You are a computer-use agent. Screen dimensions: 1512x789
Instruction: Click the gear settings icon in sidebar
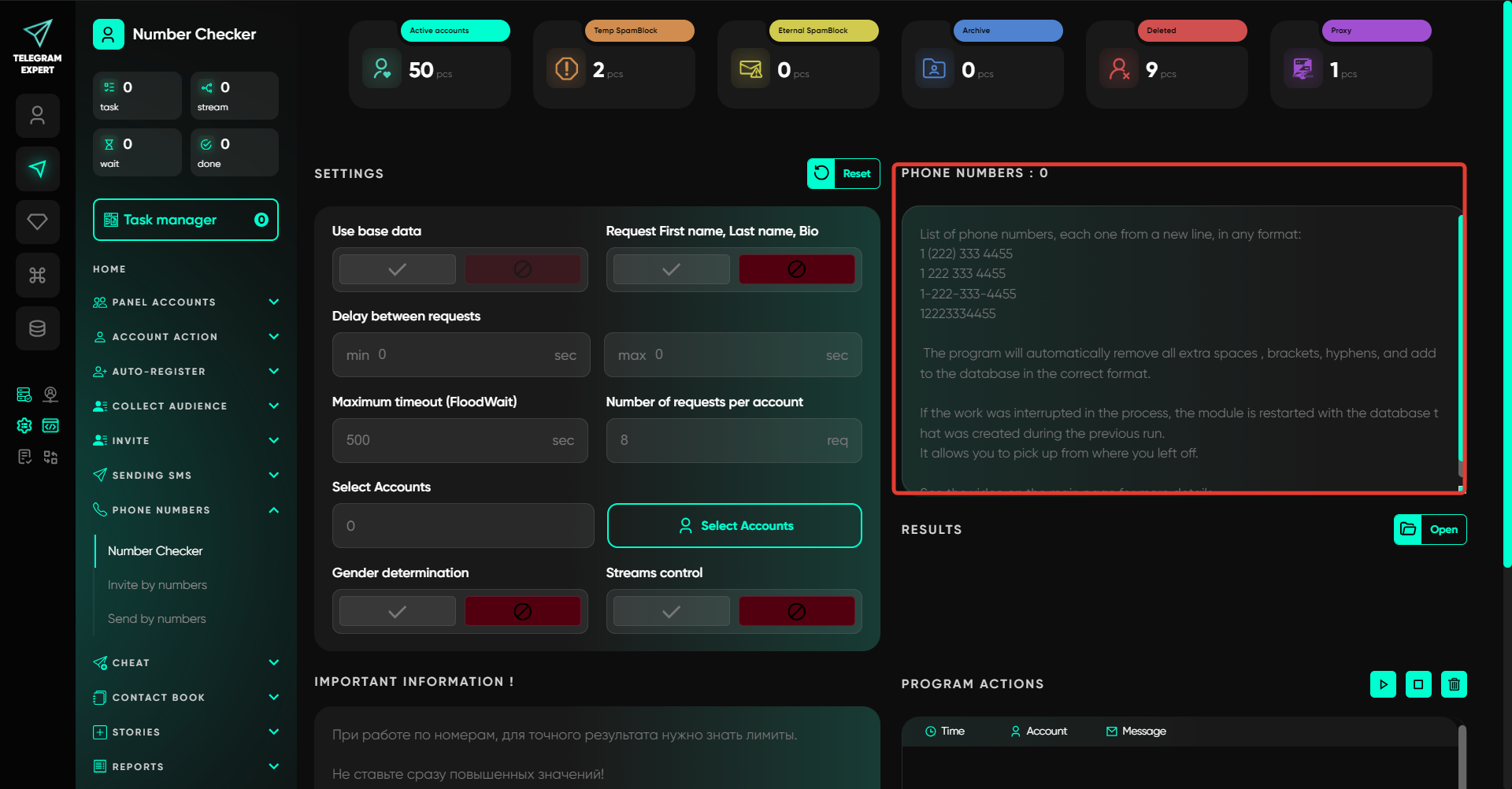tap(24, 426)
